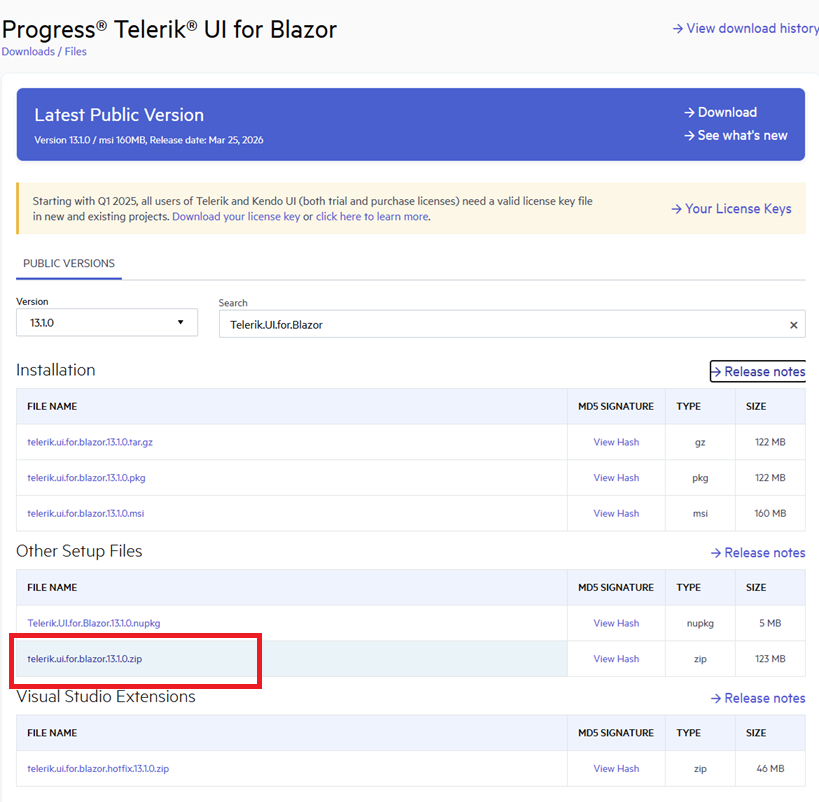View Hash for the msi file

click(616, 514)
